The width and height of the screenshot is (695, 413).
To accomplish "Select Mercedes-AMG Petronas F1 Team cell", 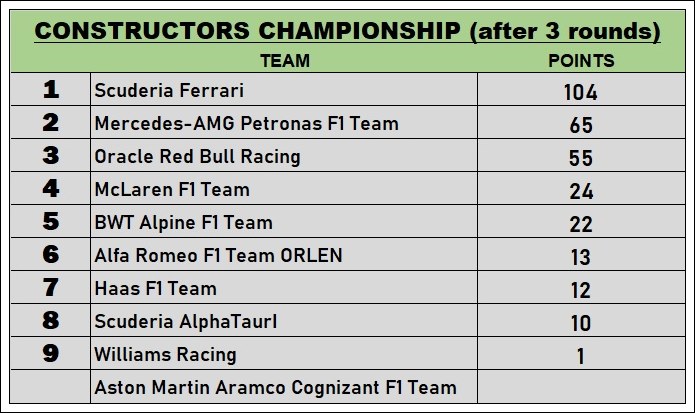I will (246, 124).
